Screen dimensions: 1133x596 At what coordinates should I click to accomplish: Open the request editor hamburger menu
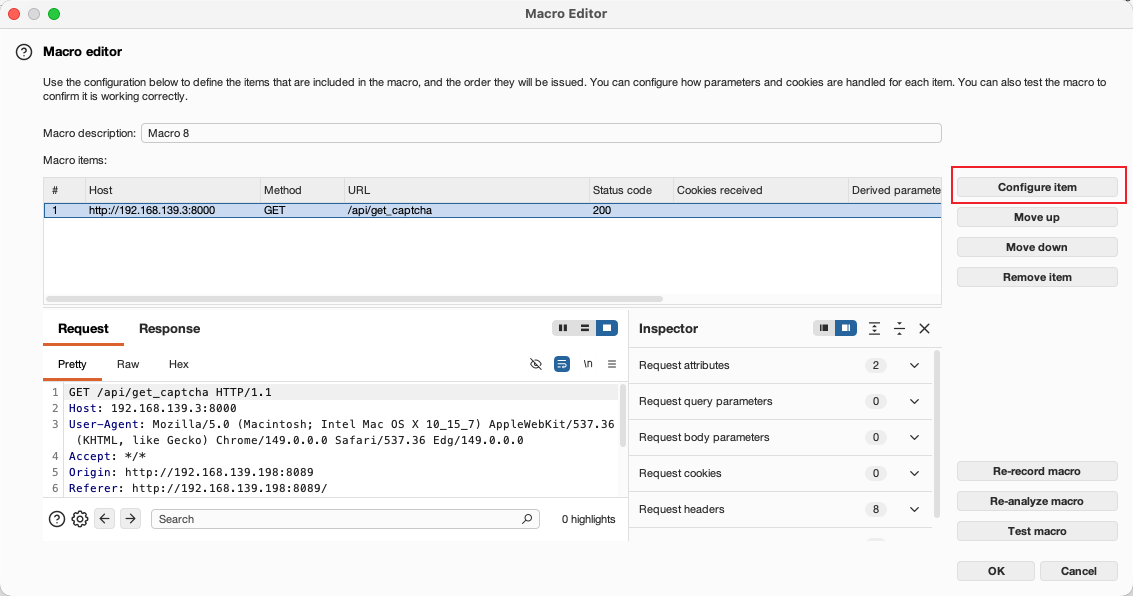pyautogui.click(x=612, y=364)
